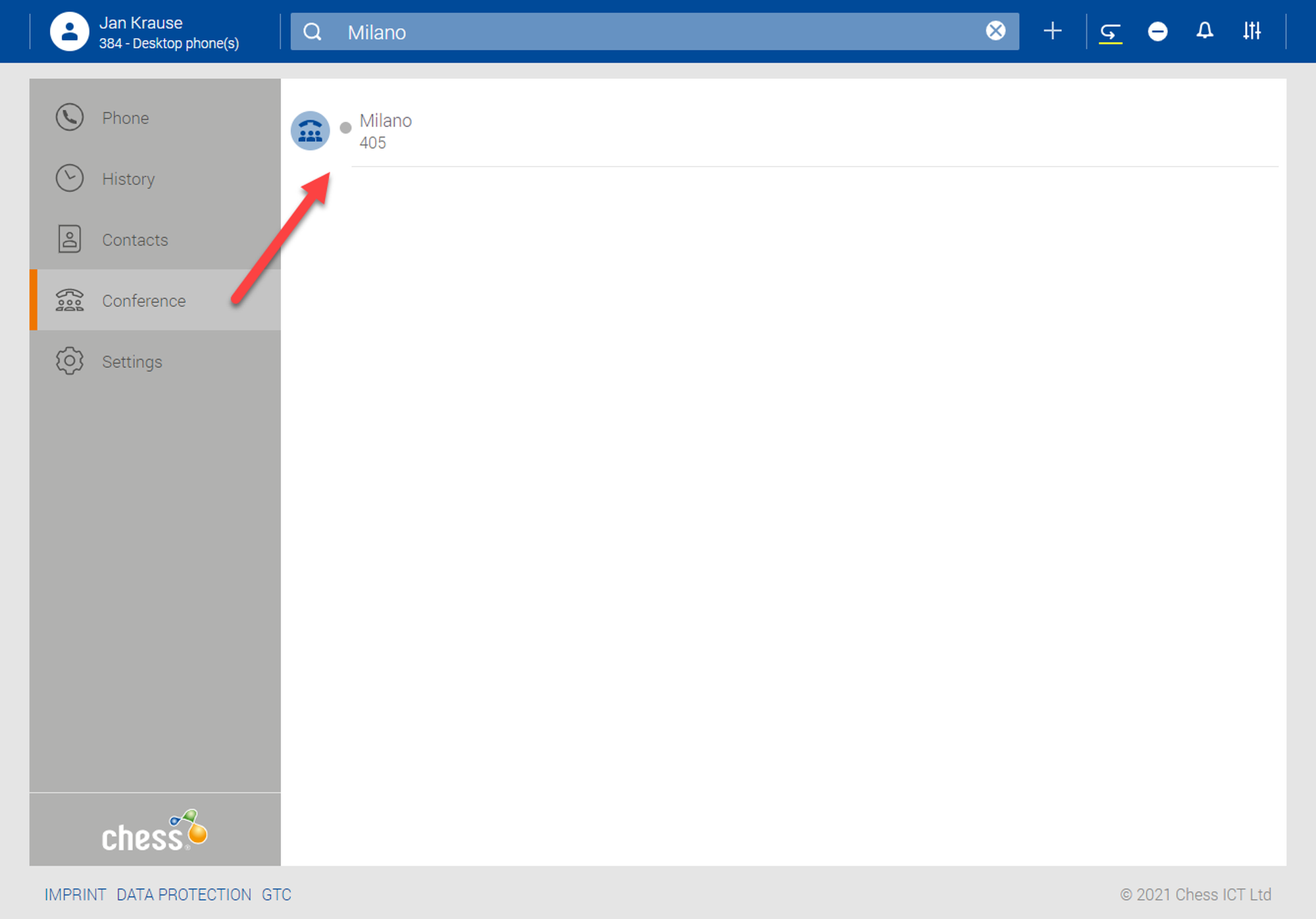Open Settings from the sidebar
Viewport: 1316px width, 919px height.
tap(132, 361)
